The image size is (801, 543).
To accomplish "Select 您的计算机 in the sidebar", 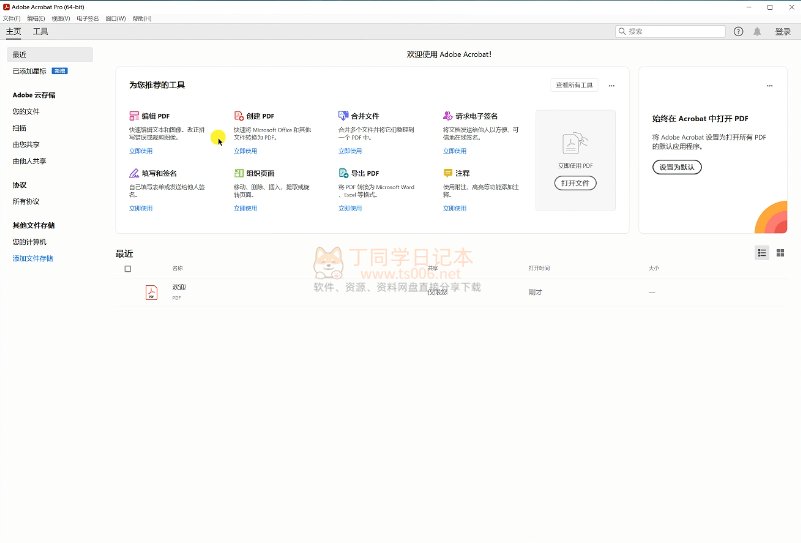I will (x=29, y=242).
